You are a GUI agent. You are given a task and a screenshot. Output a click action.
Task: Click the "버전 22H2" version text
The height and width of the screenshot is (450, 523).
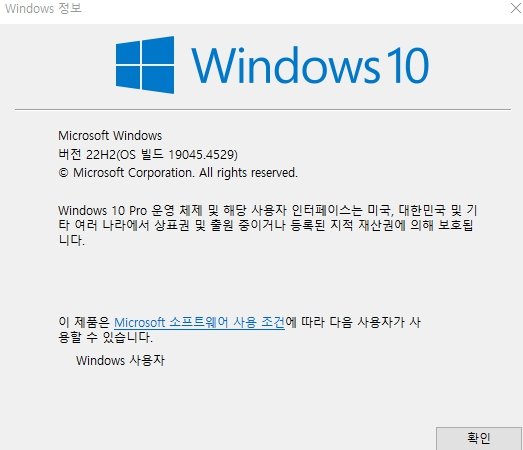[x=87, y=154]
